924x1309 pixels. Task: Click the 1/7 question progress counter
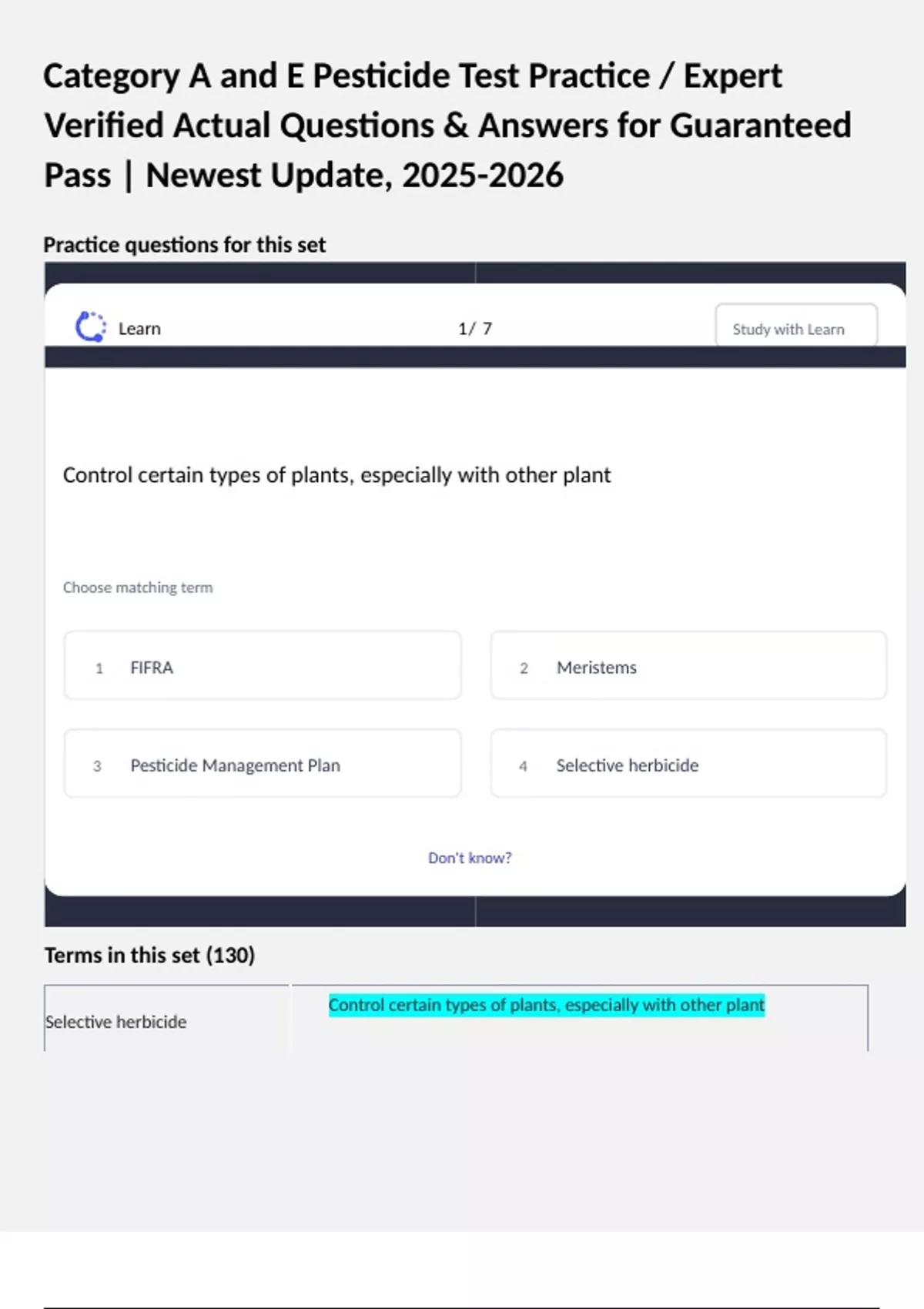[x=474, y=329]
